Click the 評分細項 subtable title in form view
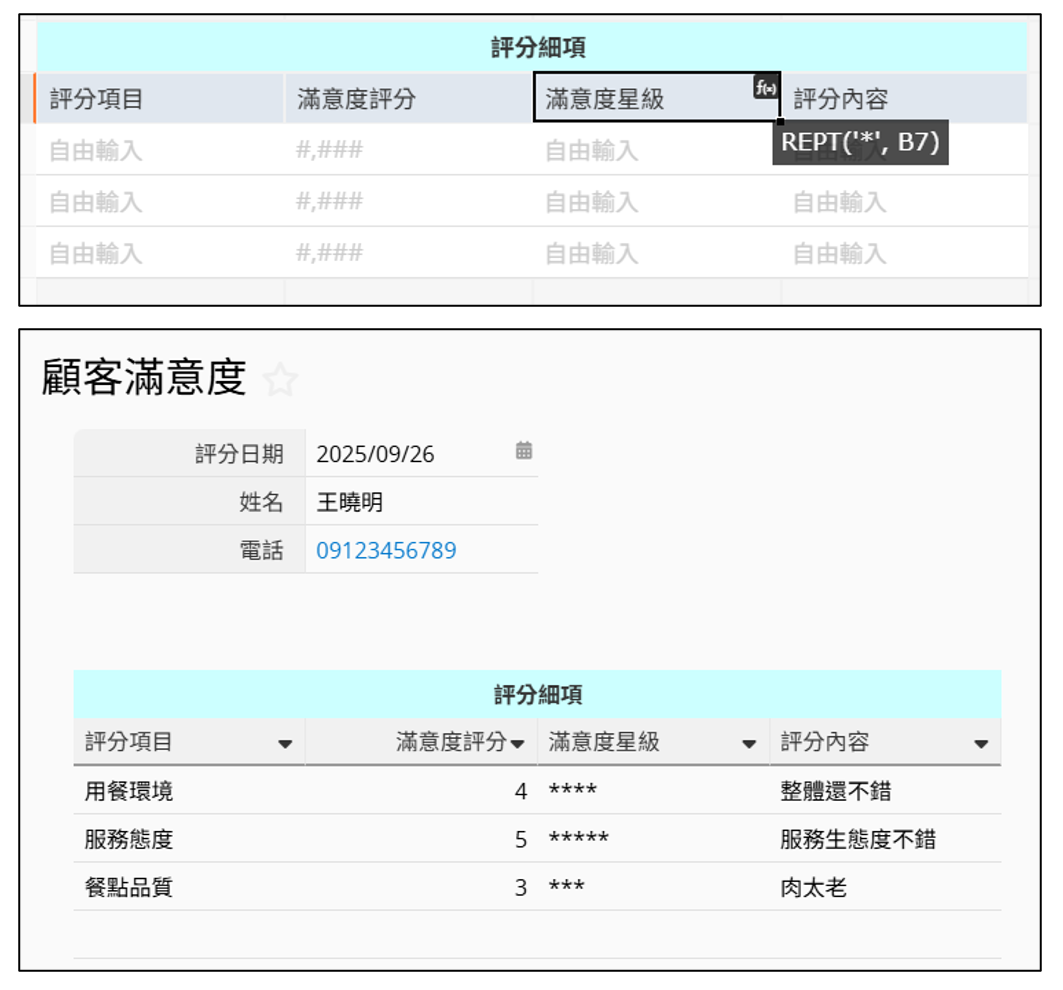Screen dimensions: 1063x990 pos(537,695)
